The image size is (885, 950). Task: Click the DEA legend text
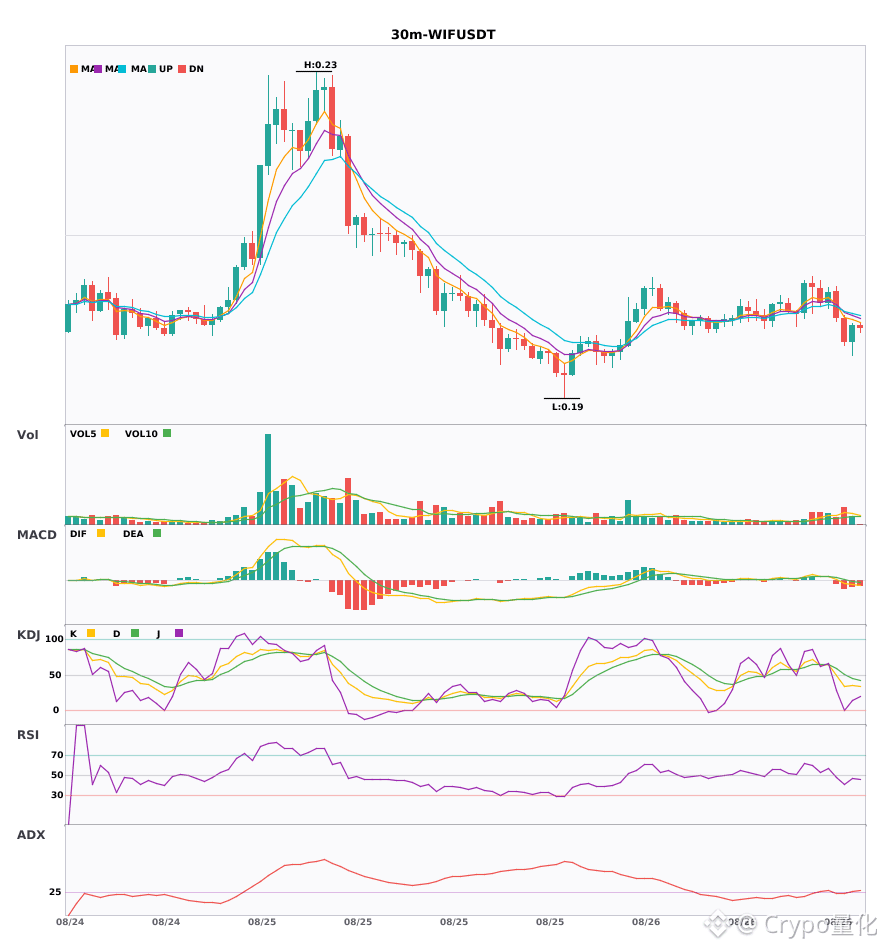[133, 534]
